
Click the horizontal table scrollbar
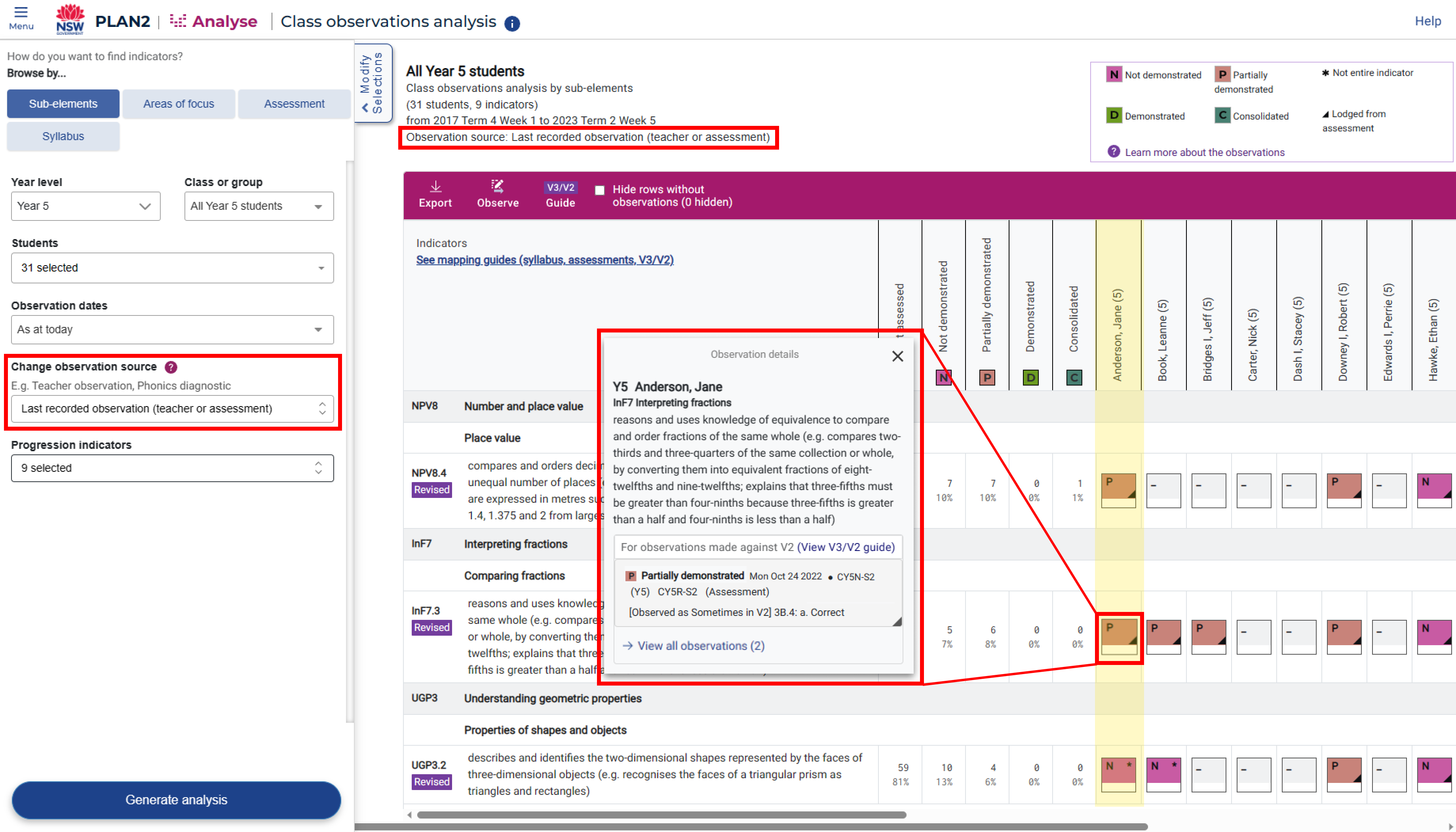(661, 815)
